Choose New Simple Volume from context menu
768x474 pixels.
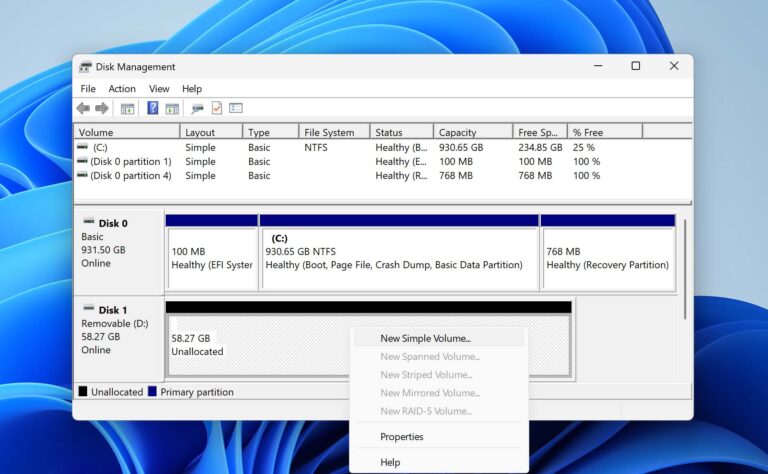439,338
